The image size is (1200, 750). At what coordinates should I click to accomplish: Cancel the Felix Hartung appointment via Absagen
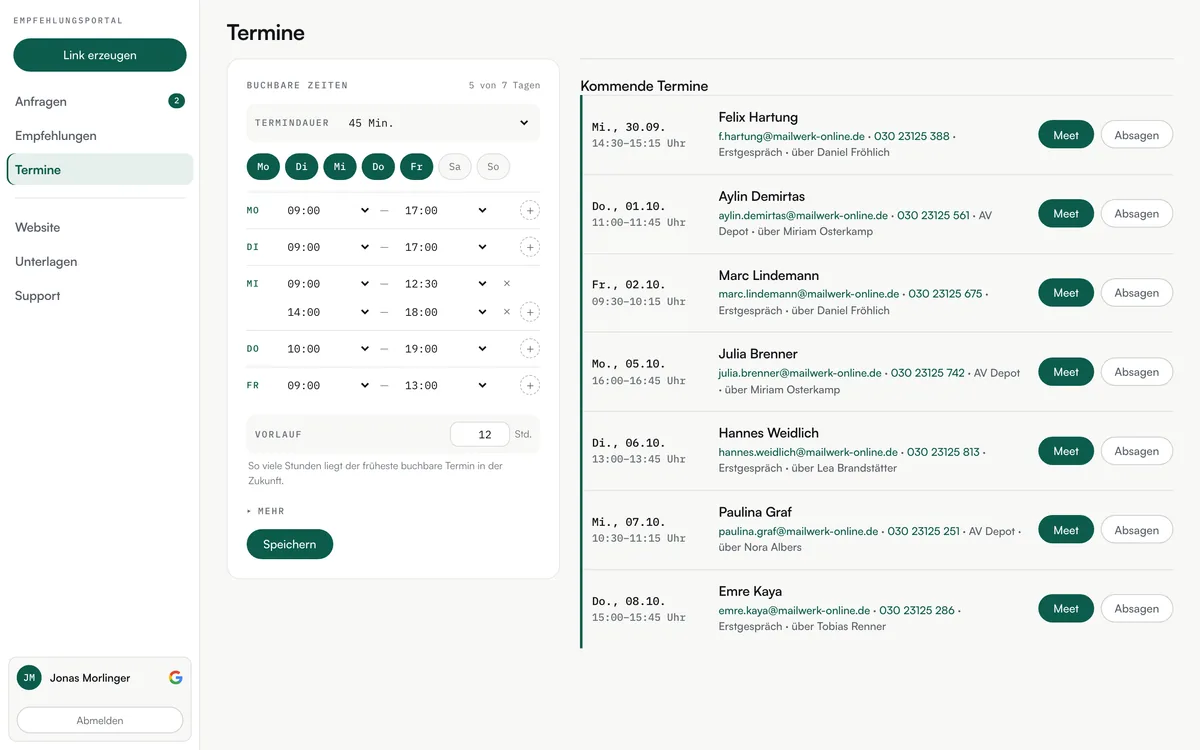[x=1137, y=135]
